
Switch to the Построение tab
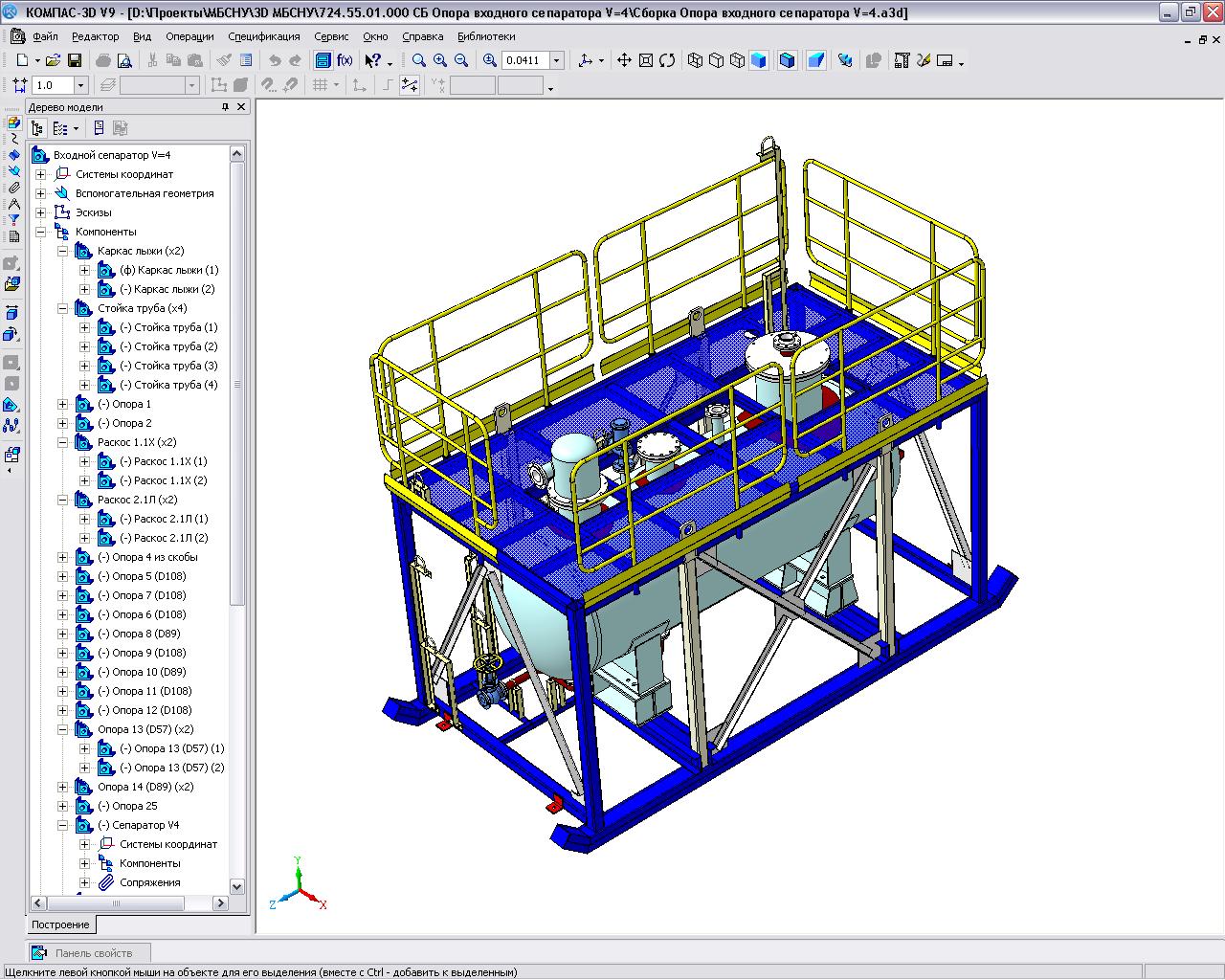pyautogui.click(x=60, y=924)
